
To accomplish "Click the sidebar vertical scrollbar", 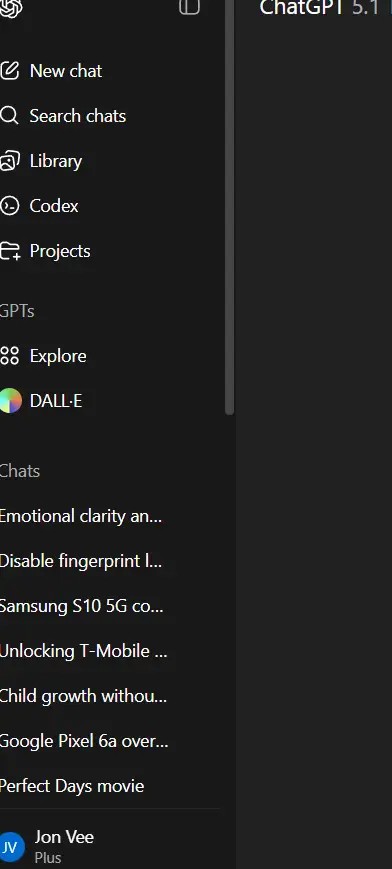I will tap(230, 207).
